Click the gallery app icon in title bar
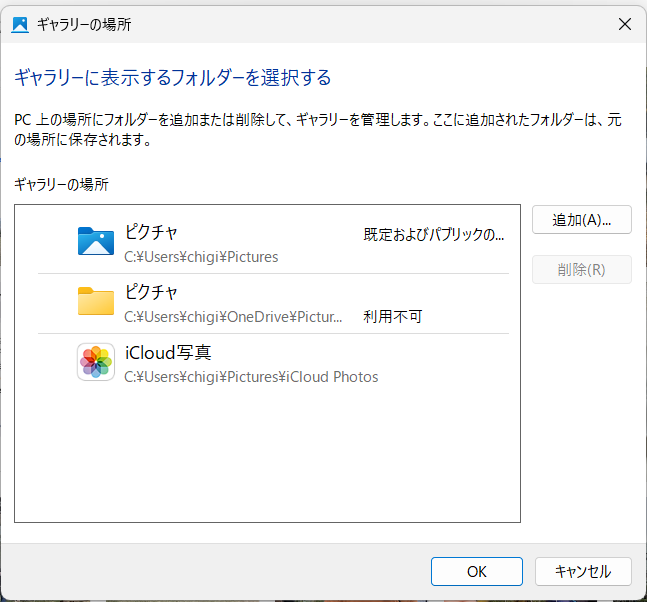Viewport: 647px width, 602px height. 20,24
